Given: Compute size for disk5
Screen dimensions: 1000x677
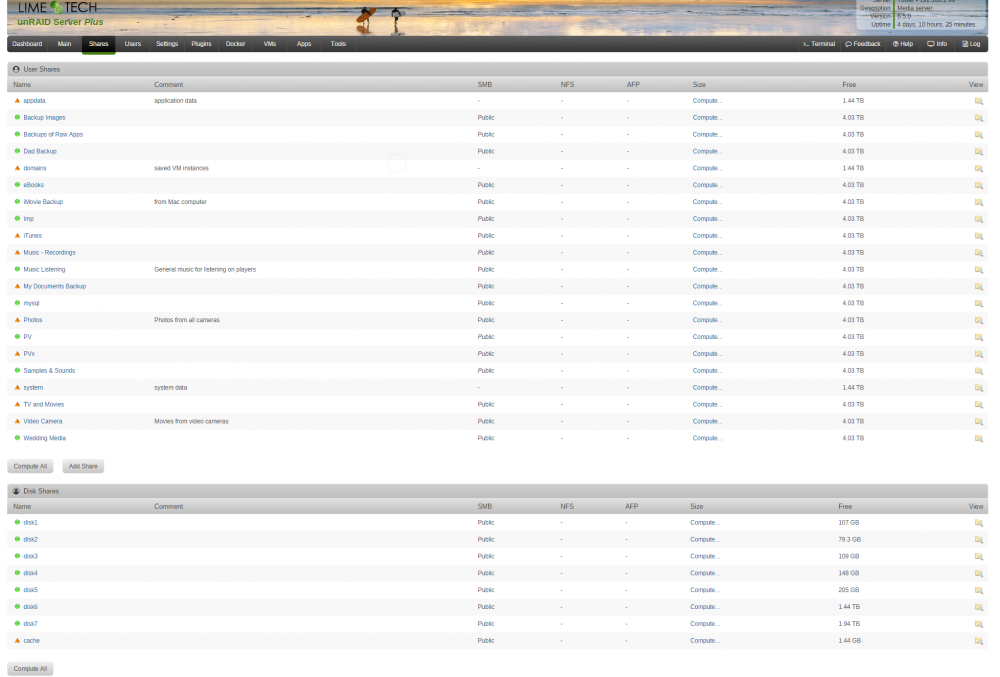Looking at the screenshot, I should [704, 590].
